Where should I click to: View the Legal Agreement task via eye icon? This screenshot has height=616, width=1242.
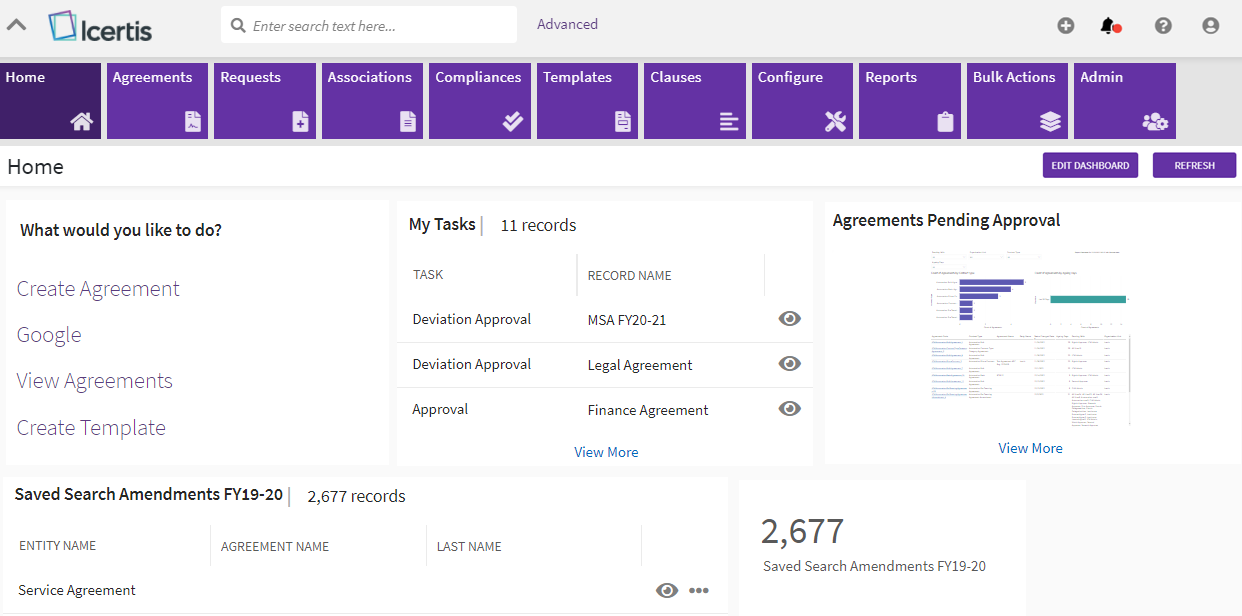tap(790, 364)
